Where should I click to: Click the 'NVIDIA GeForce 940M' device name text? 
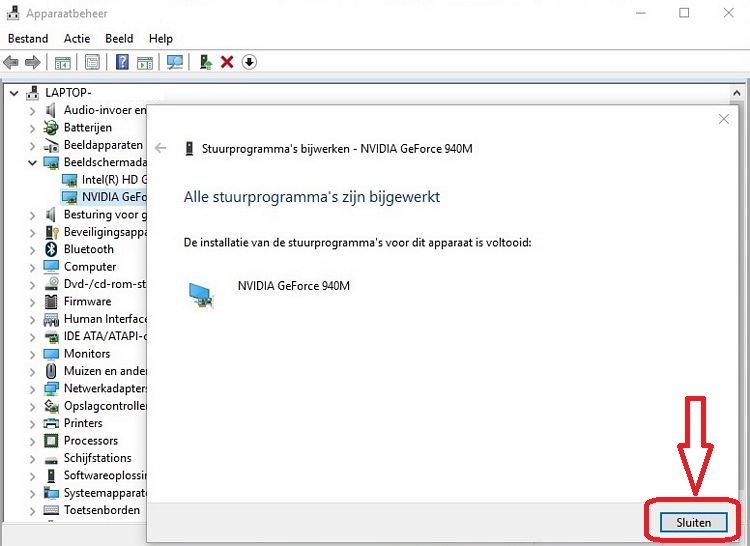pyautogui.click(x=294, y=286)
